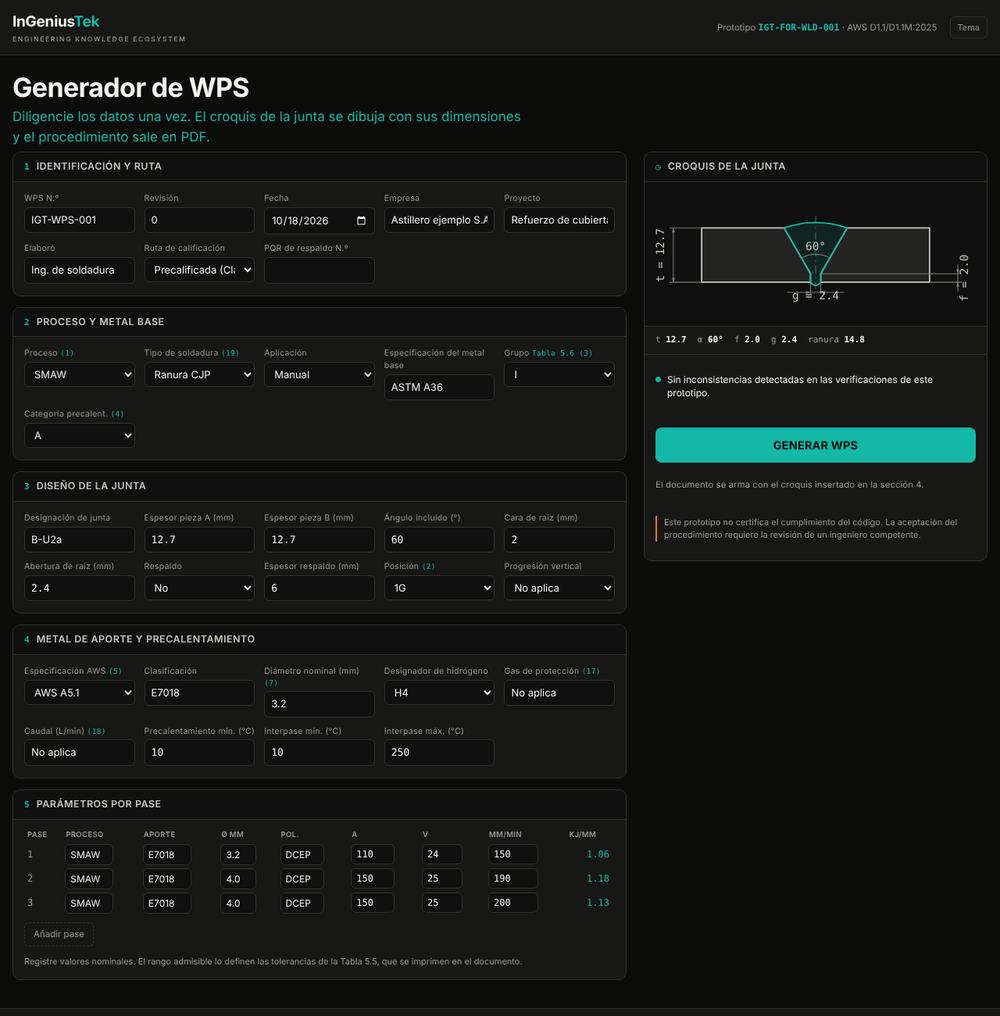The image size is (1000, 1016).
Task: Open the Ruta de calificación dropdown
Action: coord(199,270)
